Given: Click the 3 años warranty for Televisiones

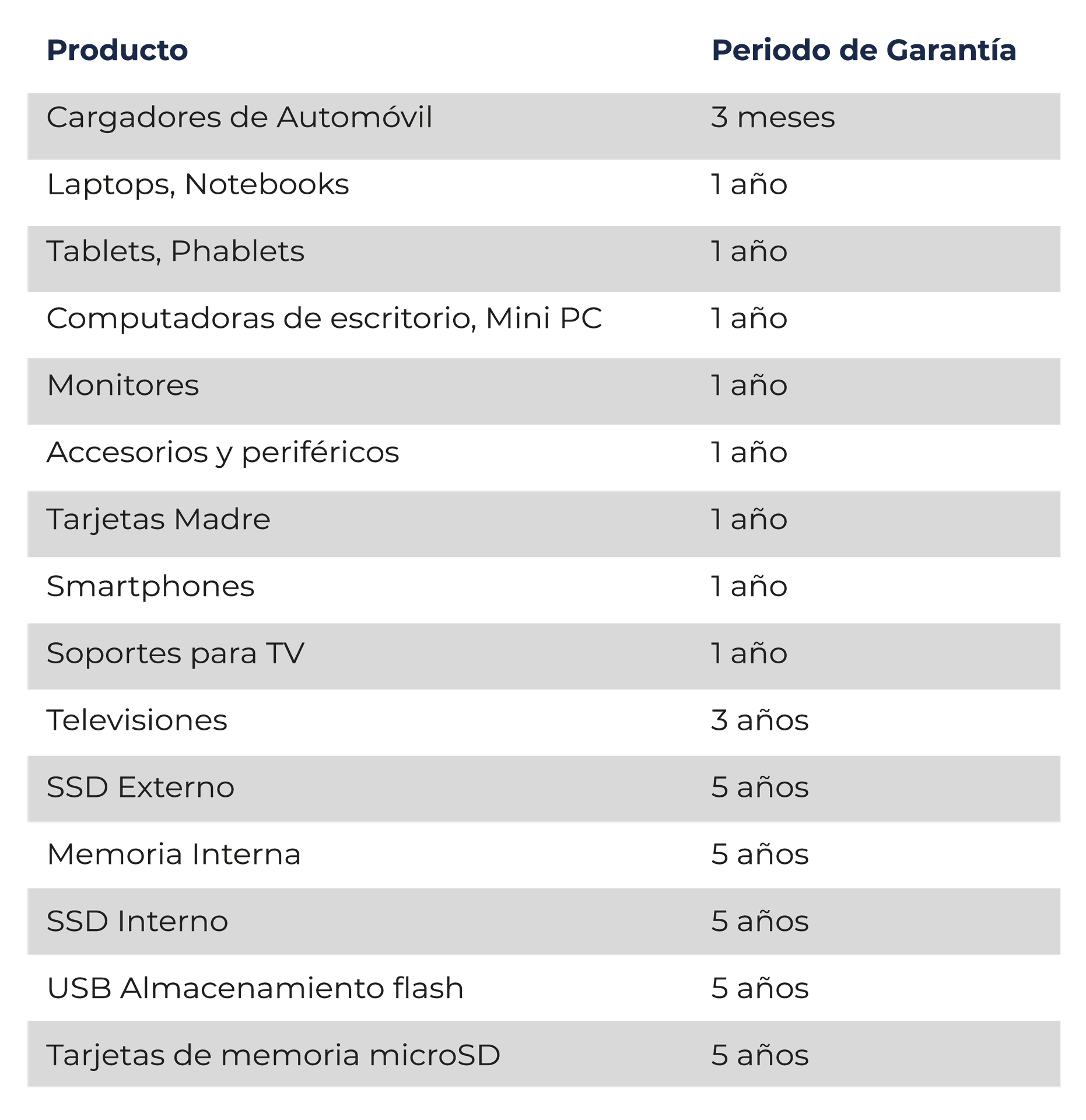Looking at the screenshot, I should point(760,720).
